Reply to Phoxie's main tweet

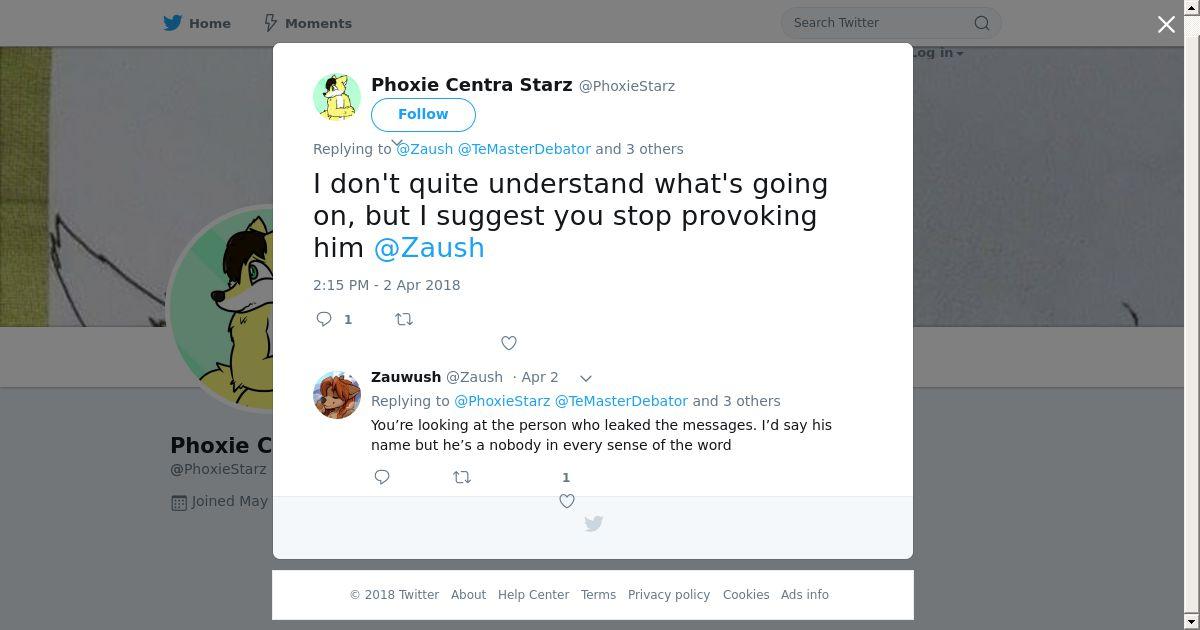tap(324, 319)
